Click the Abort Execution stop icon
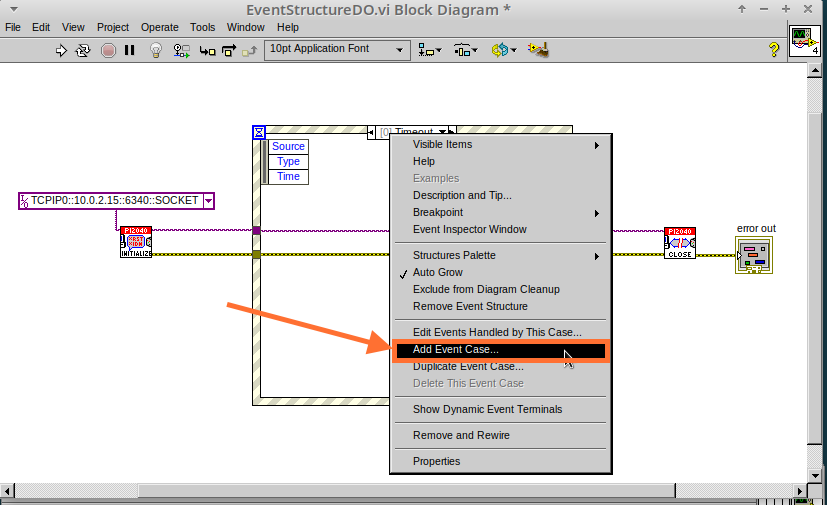 point(108,51)
